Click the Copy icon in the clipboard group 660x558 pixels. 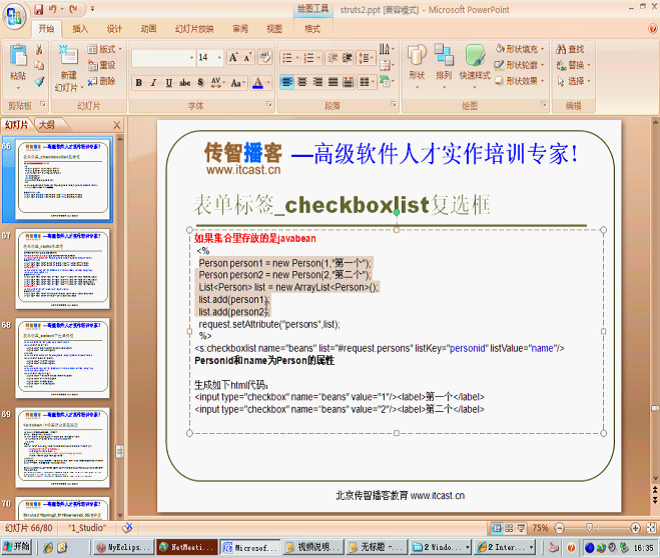[x=39, y=65]
